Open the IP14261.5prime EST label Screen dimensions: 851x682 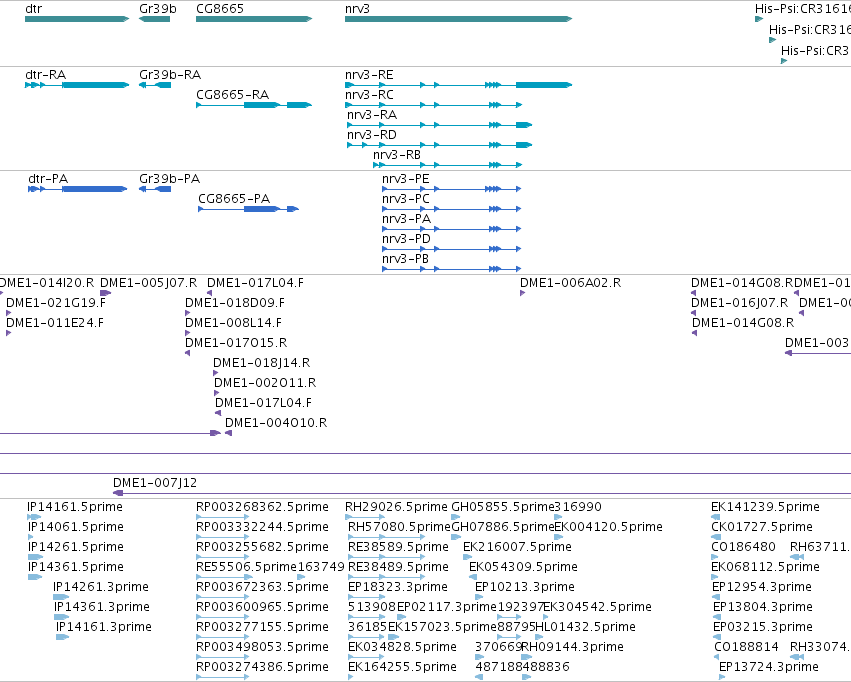(76, 547)
